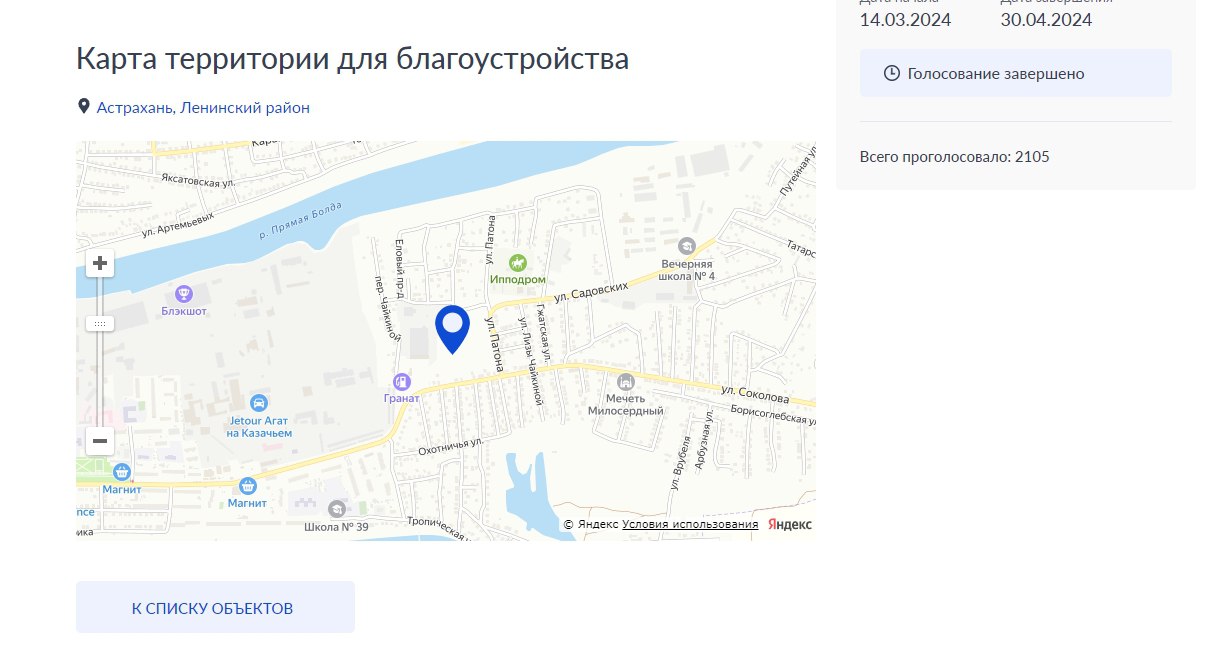Screen dimensions: 1207x649
Task: Click the blue location pin marker
Action: tap(453, 329)
